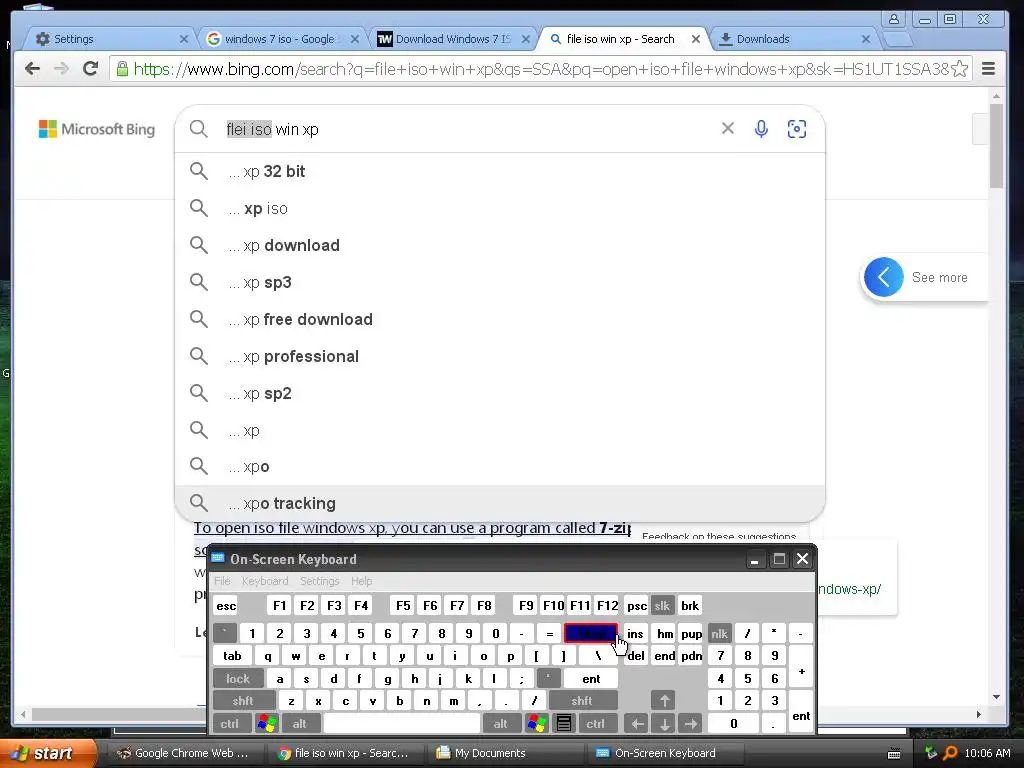This screenshot has width=1024, height=768.
Task: Open On-Screen Keyboard File menu
Action: click(x=222, y=581)
